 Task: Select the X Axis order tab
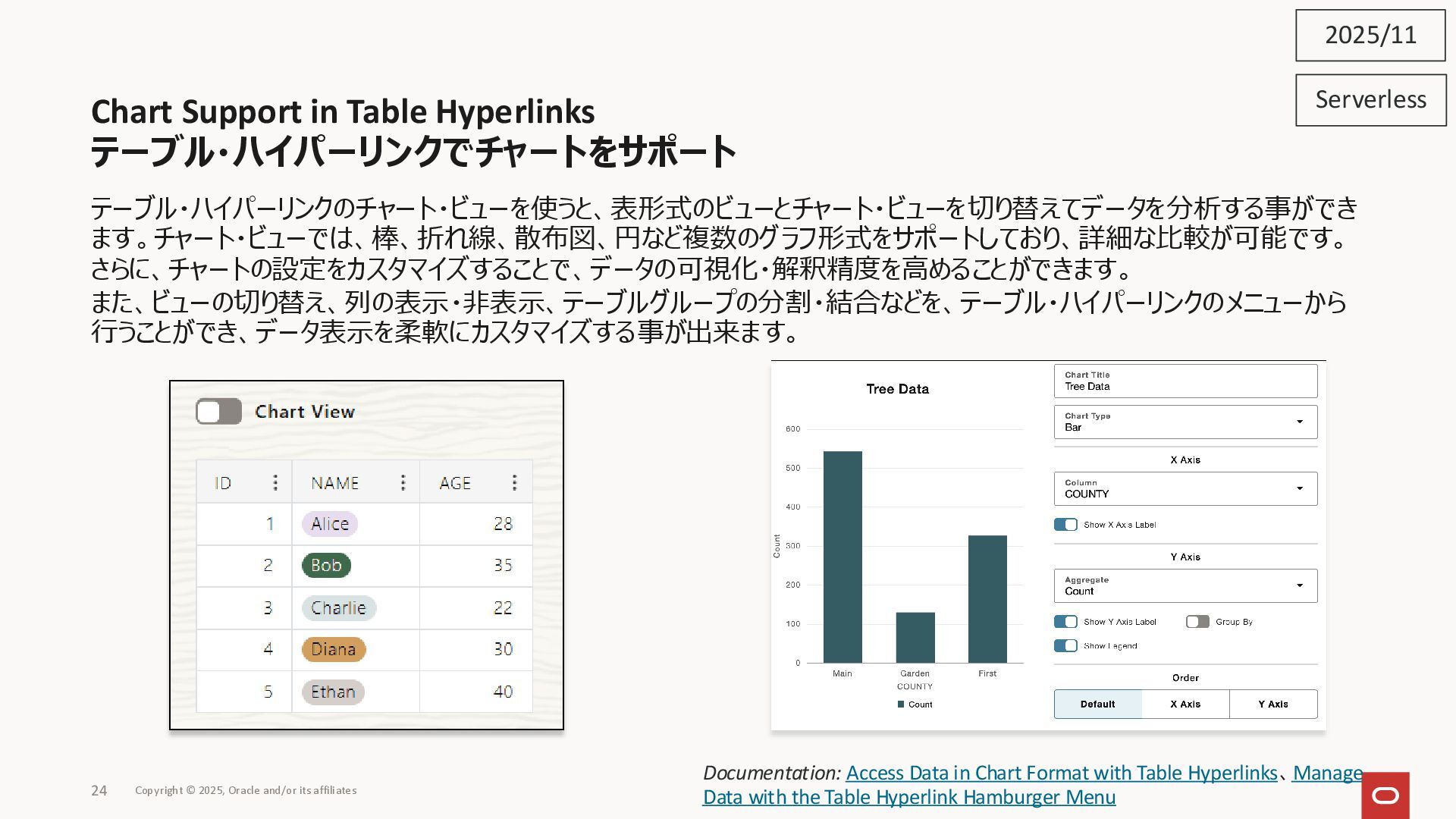(1185, 704)
